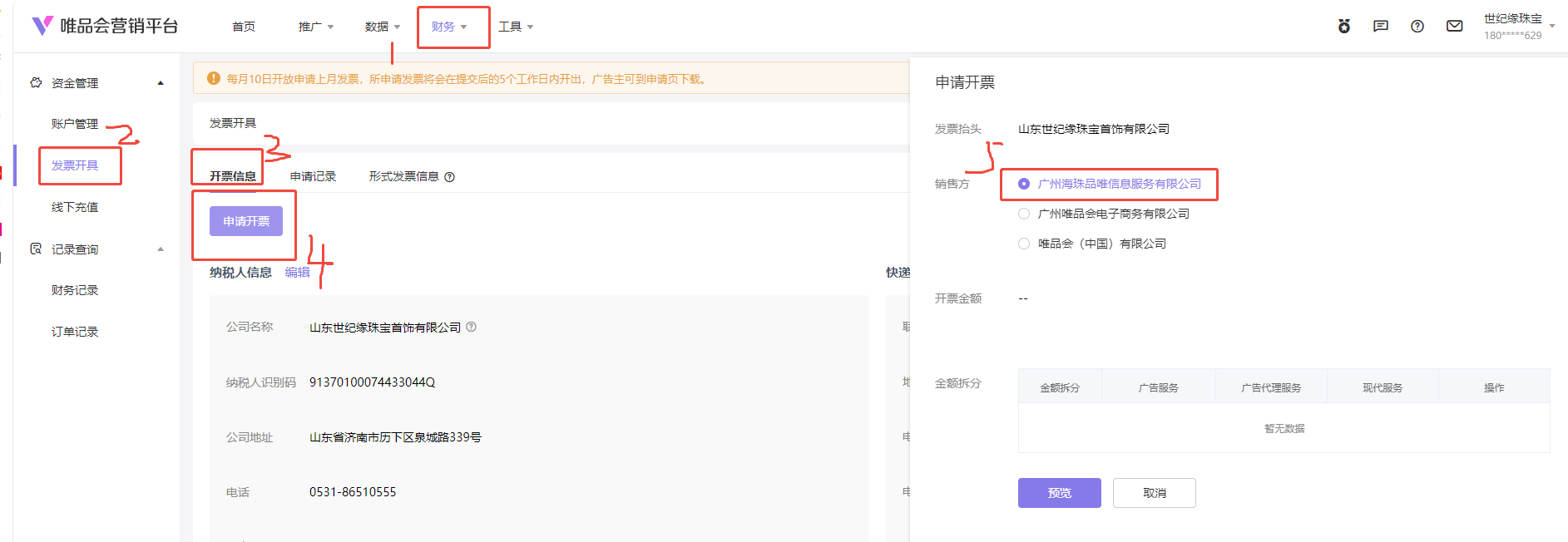Click help icon beside 形式发票信息
The image size is (1568, 542).
click(x=450, y=177)
